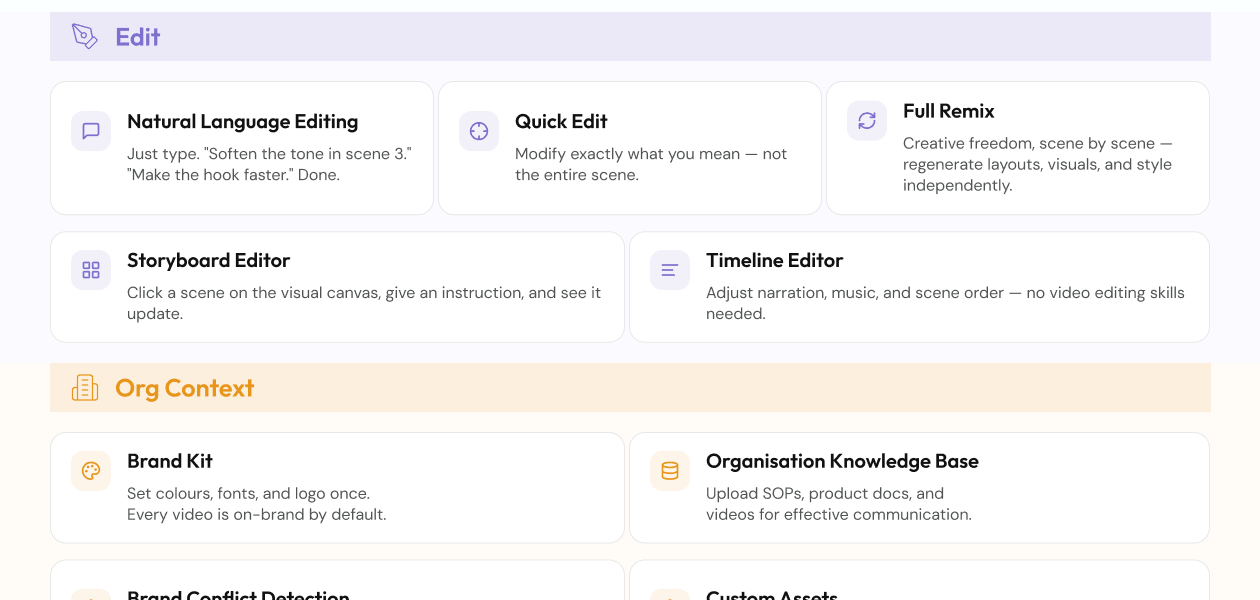This screenshot has height=600, width=1260.
Task: Click the Brand Kit palette icon
Action: [x=91, y=471]
